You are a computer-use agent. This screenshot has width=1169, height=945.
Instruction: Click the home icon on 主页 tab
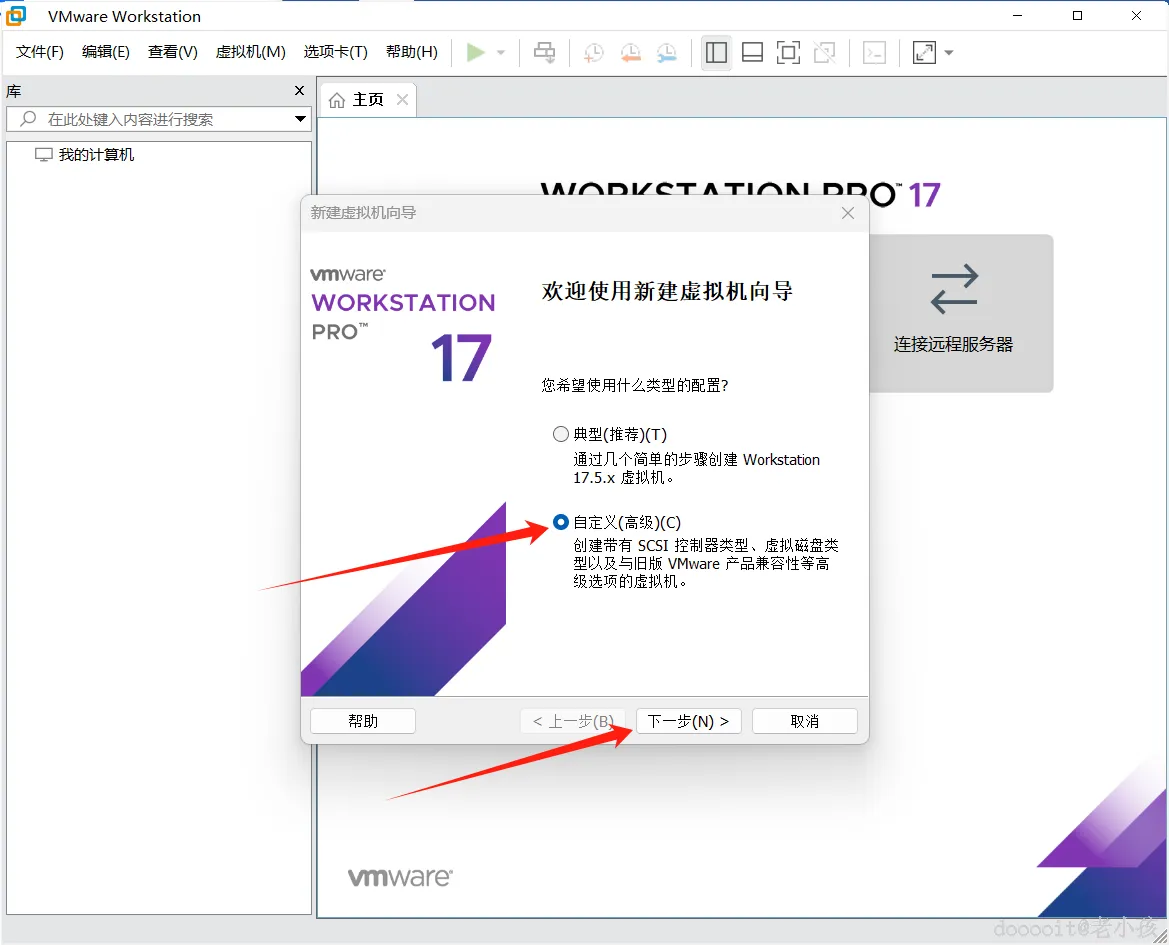pos(337,100)
